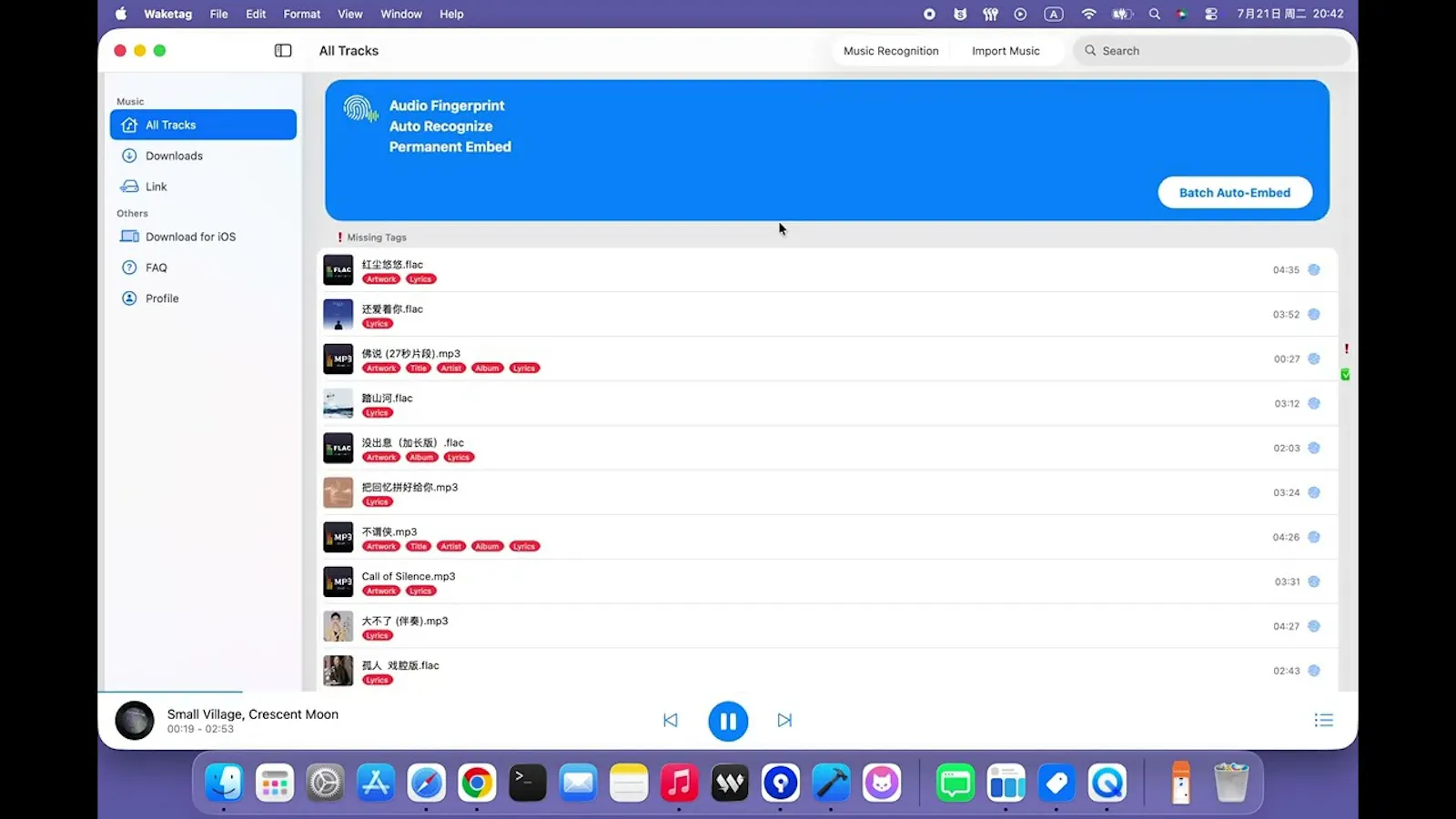Click the Lyrics tag on the 03:12 track
1456x819 pixels.
[378, 413]
